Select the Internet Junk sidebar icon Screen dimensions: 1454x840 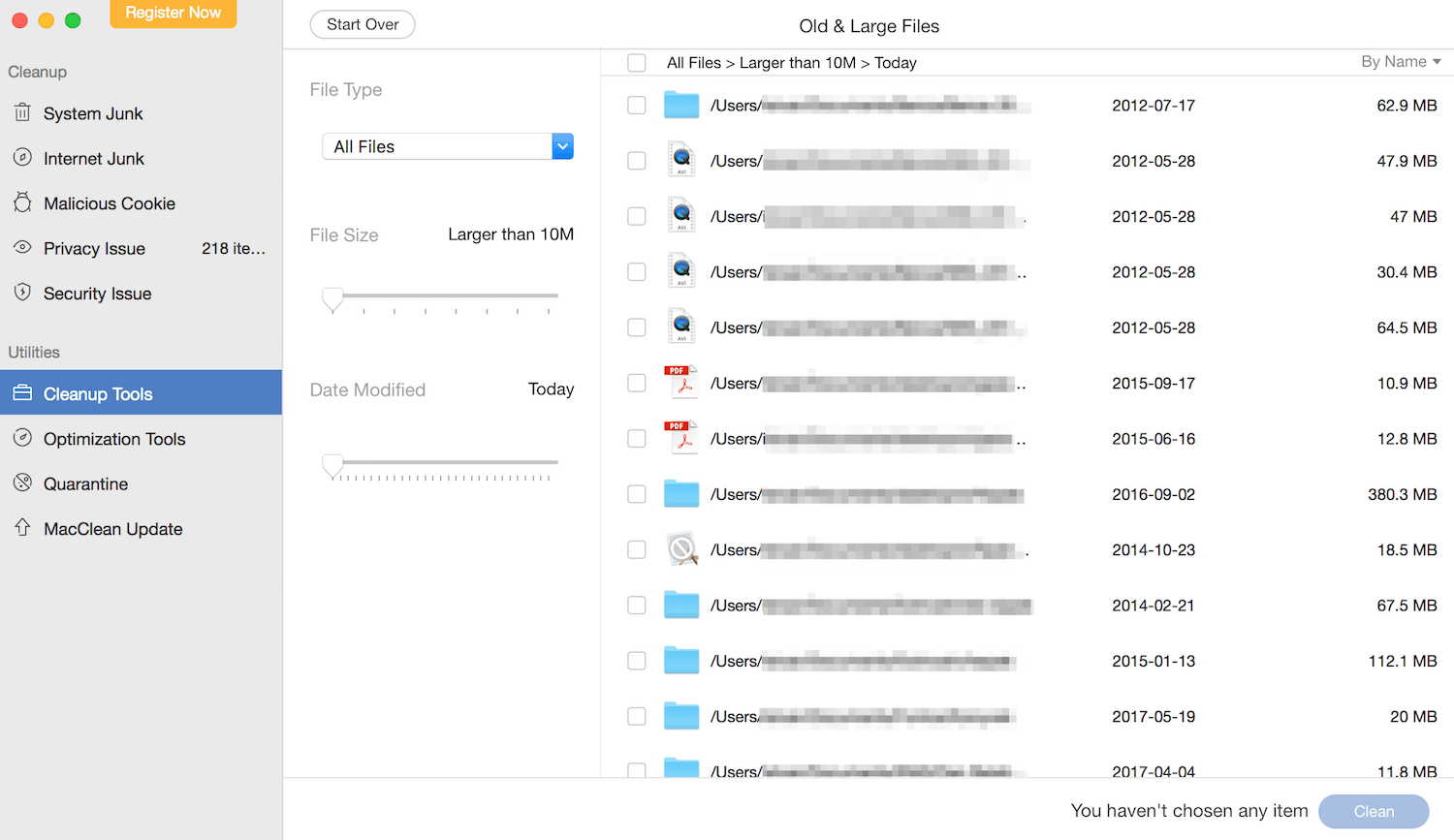(92, 158)
